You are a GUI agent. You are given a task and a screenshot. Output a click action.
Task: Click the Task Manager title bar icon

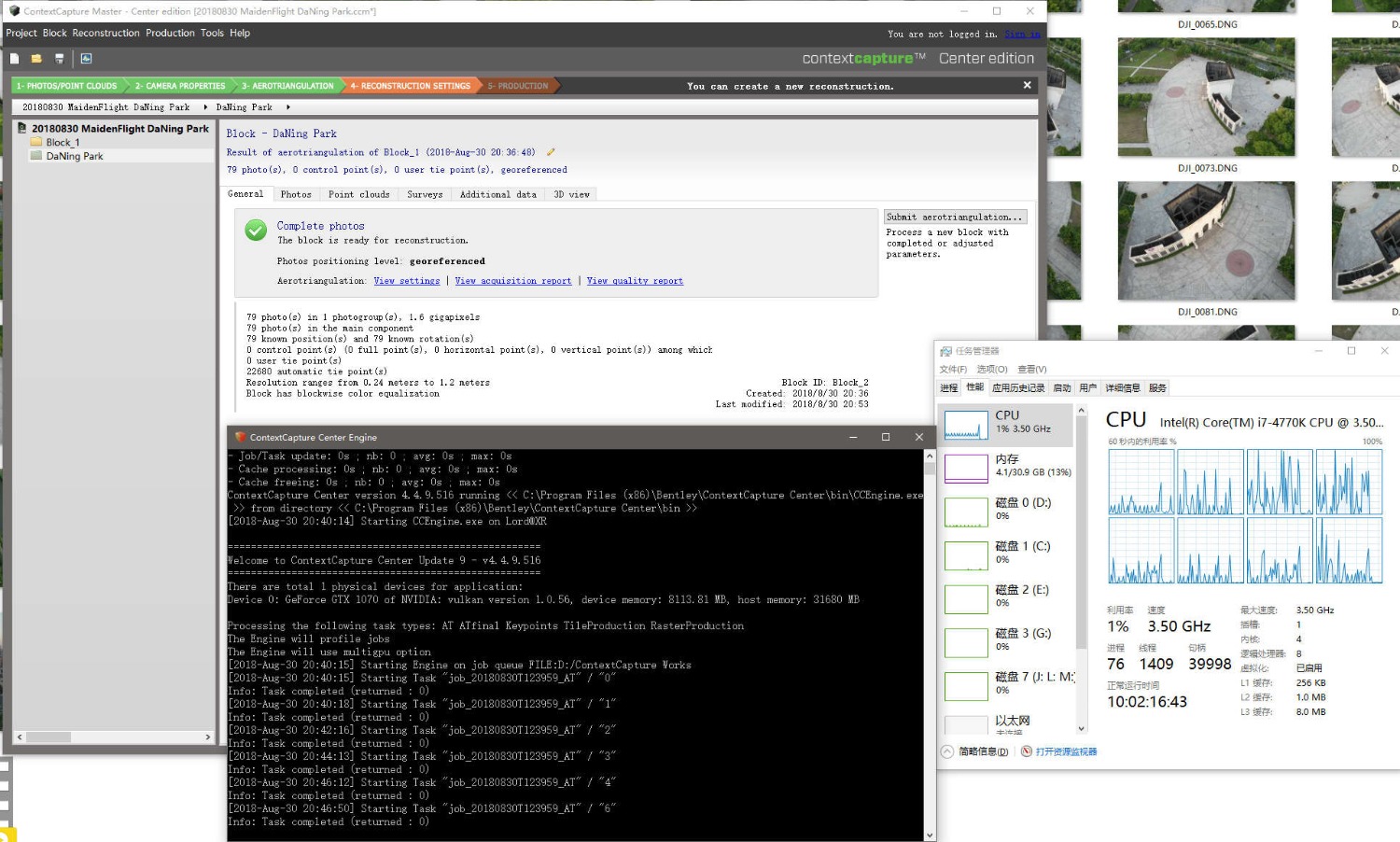point(946,351)
